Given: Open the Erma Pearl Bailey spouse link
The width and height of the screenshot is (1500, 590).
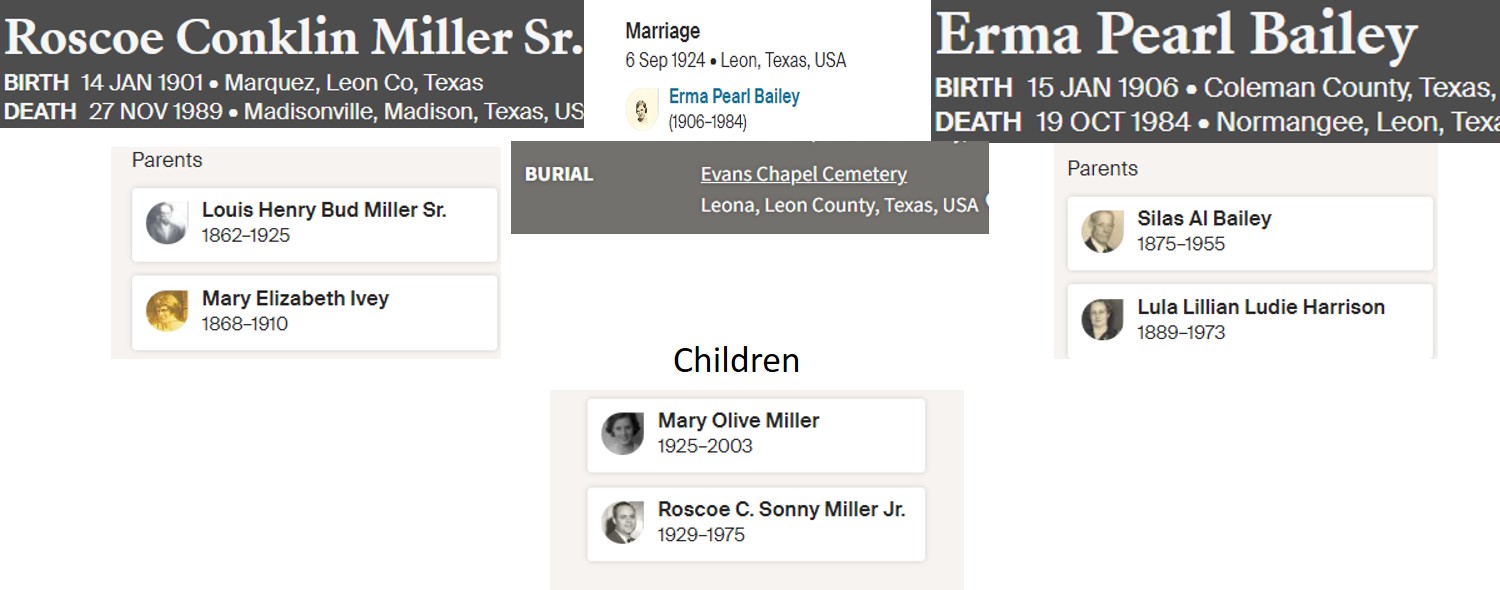Looking at the screenshot, I should [734, 97].
